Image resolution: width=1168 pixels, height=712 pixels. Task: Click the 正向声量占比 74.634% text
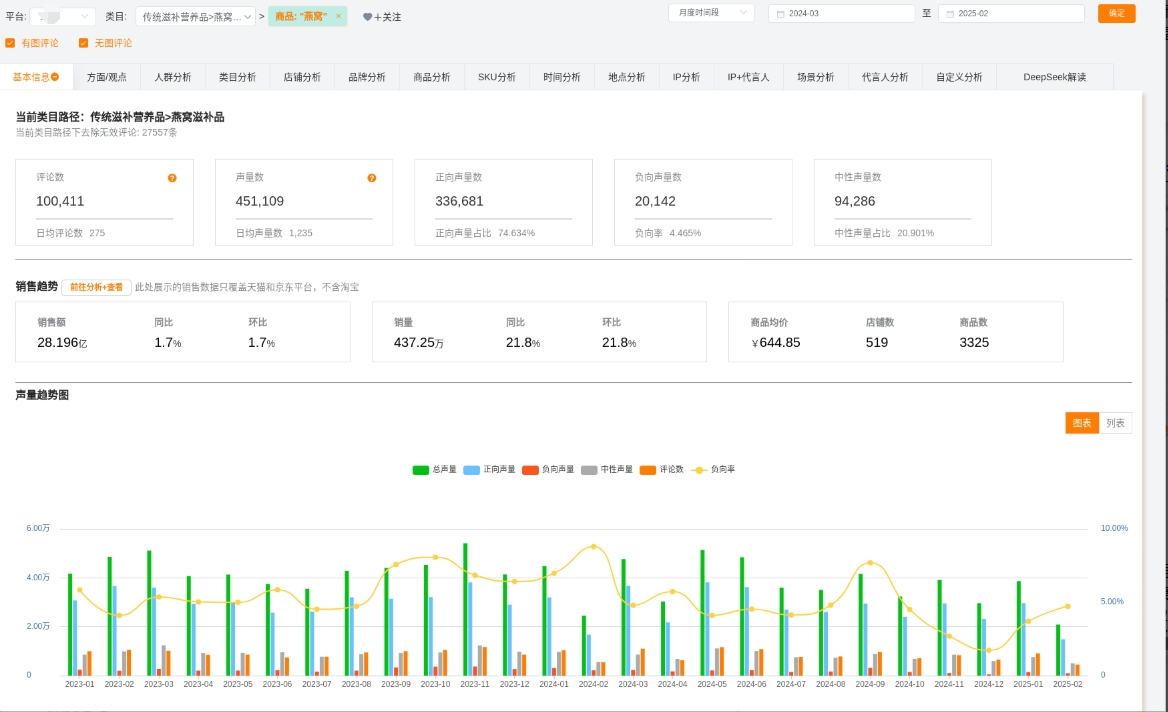pyautogui.click(x=485, y=233)
